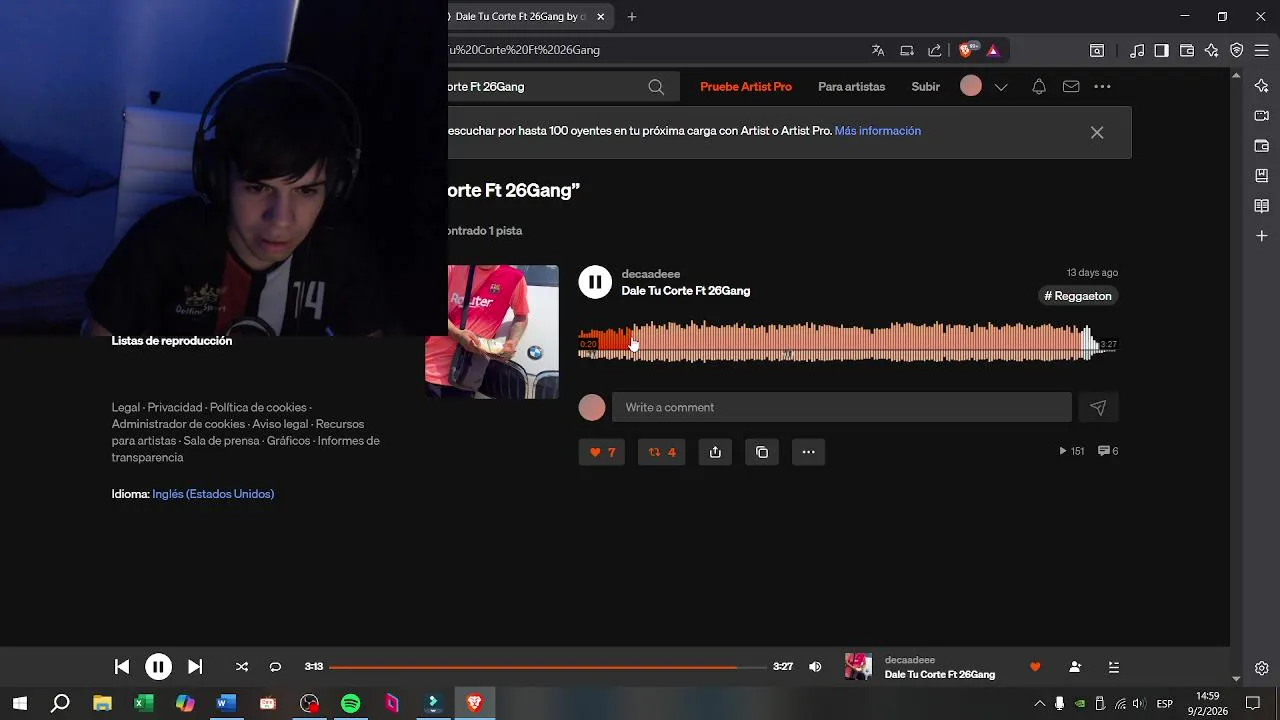
Task: Open the Privacidad footer link
Action: pyautogui.click(x=175, y=407)
